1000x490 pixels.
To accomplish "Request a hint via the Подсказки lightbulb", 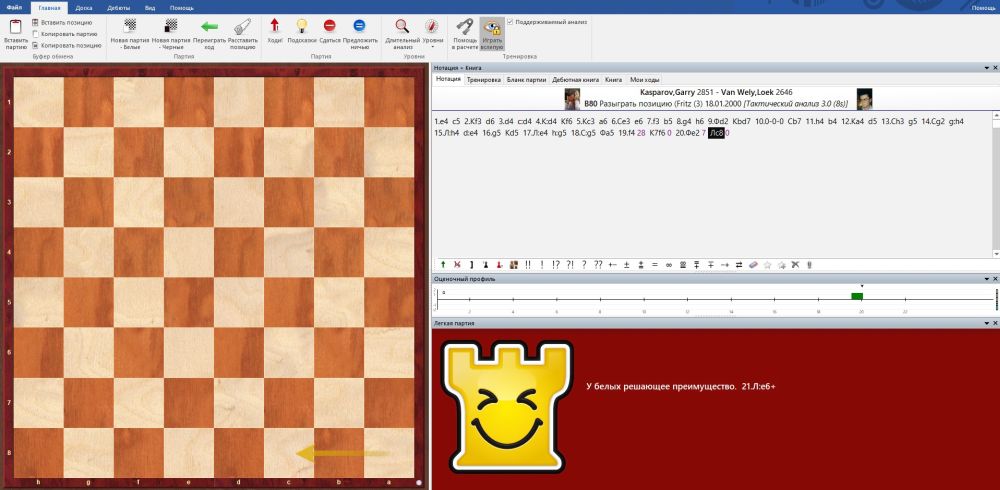I will click(303, 30).
